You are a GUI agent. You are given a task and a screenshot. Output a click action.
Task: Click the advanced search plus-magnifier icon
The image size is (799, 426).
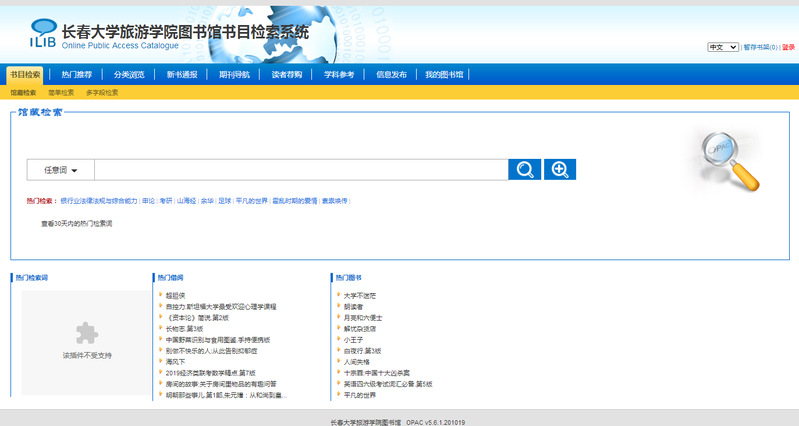[x=559, y=170]
